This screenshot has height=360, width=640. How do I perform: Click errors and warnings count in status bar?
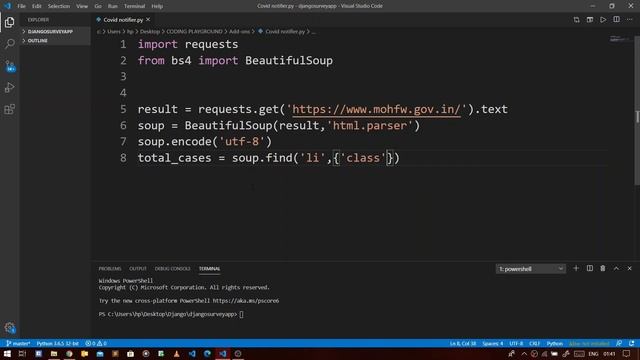[x=96, y=343]
